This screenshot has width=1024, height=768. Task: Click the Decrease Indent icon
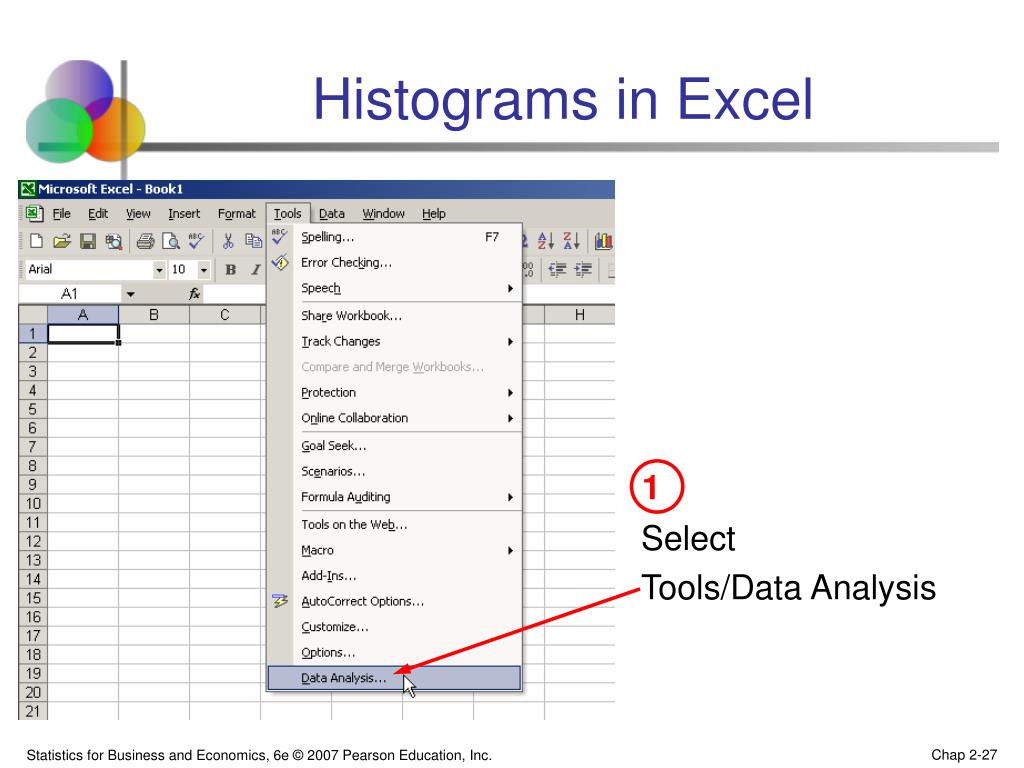click(557, 269)
